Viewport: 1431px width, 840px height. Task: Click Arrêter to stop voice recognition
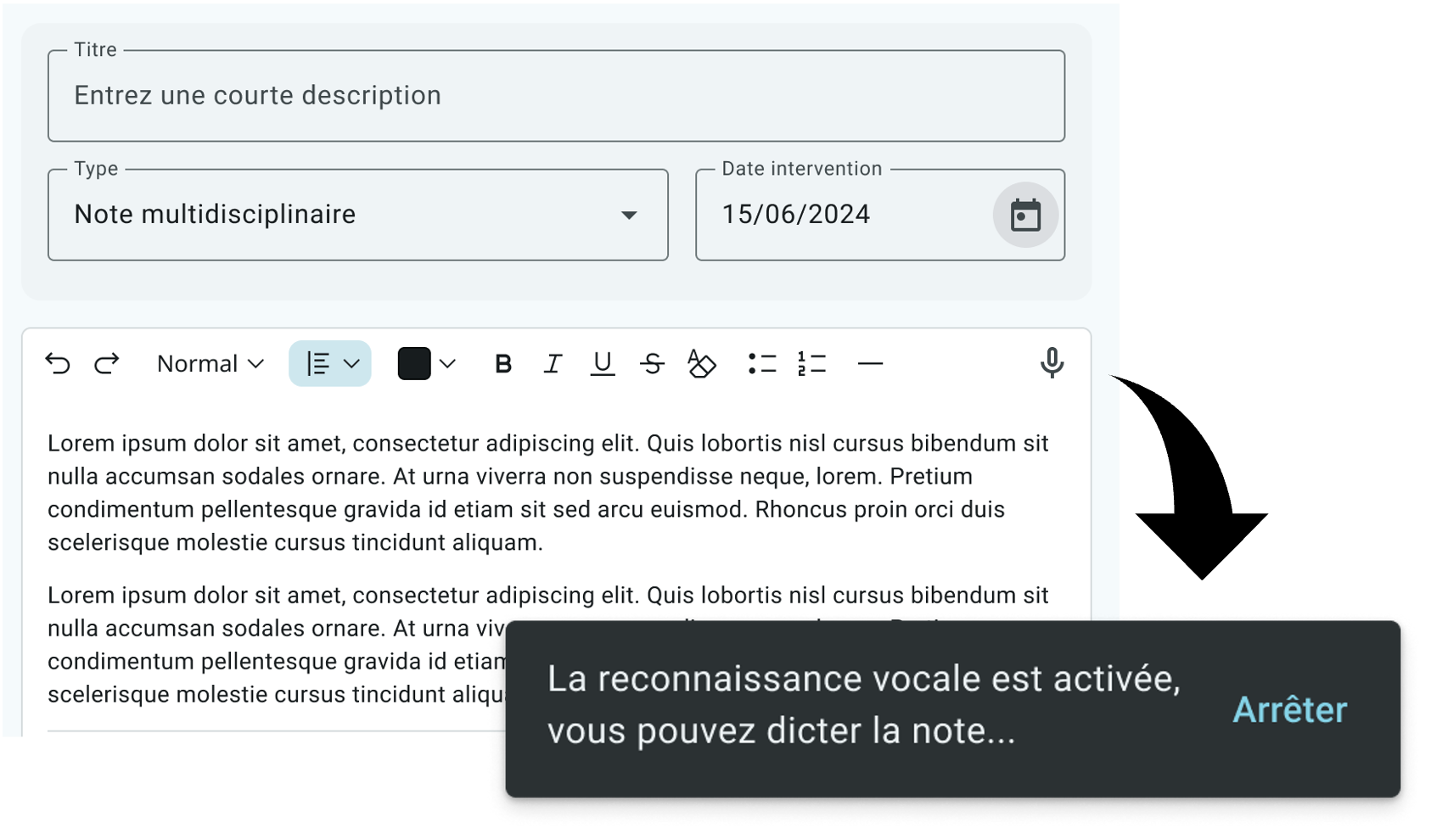[1289, 709]
